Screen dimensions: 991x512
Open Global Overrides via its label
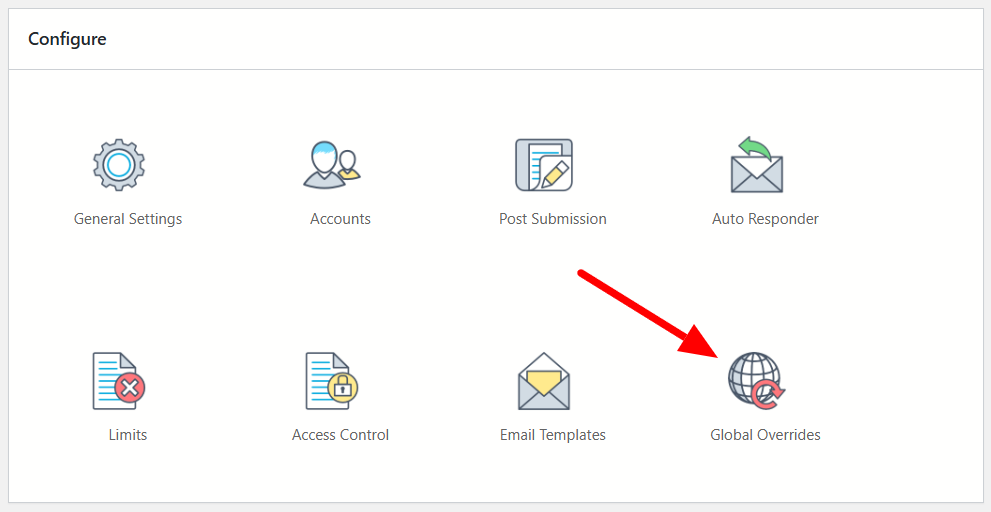[x=765, y=435]
